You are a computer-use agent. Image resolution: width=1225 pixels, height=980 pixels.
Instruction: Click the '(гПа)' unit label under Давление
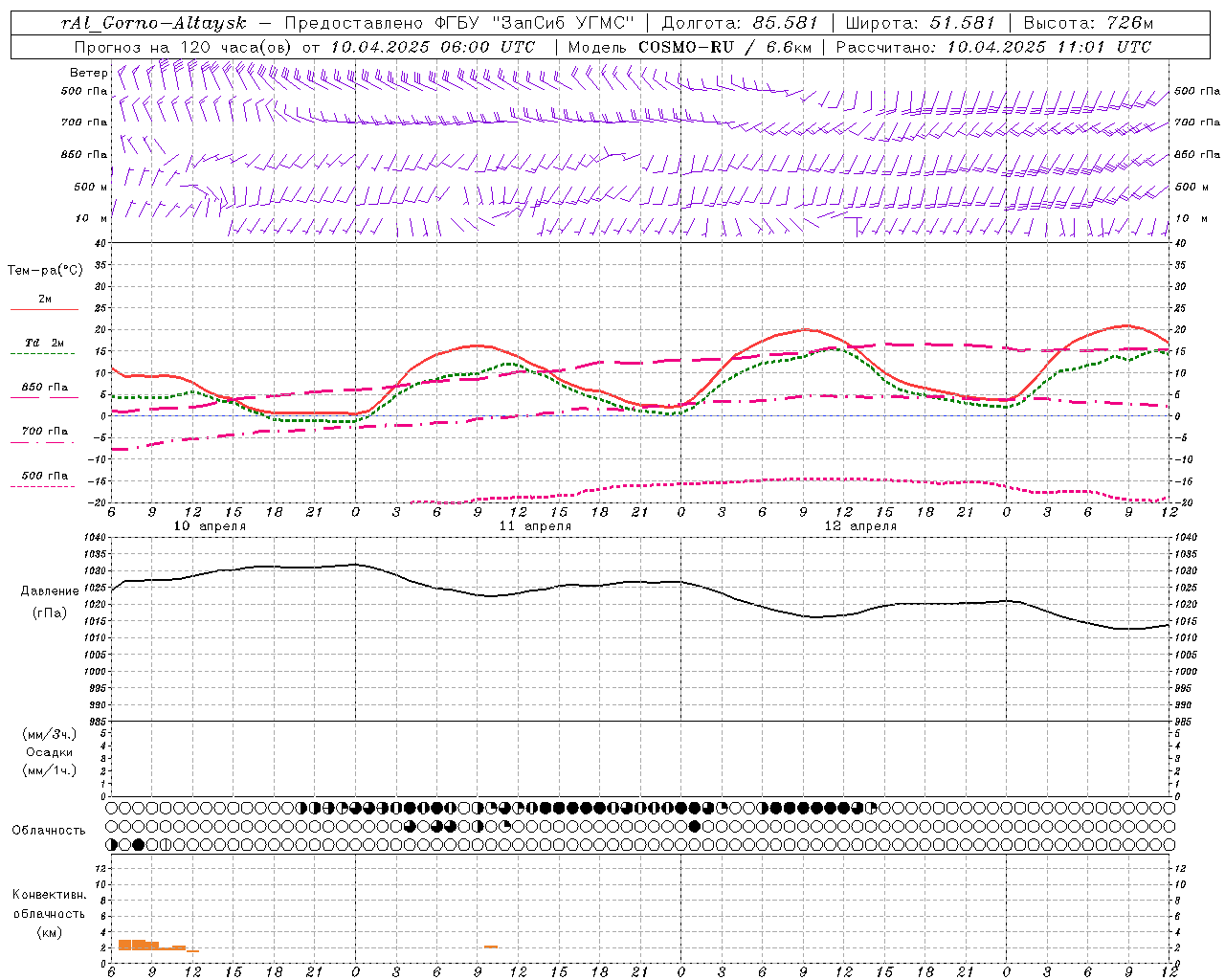pyautogui.click(x=50, y=612)
